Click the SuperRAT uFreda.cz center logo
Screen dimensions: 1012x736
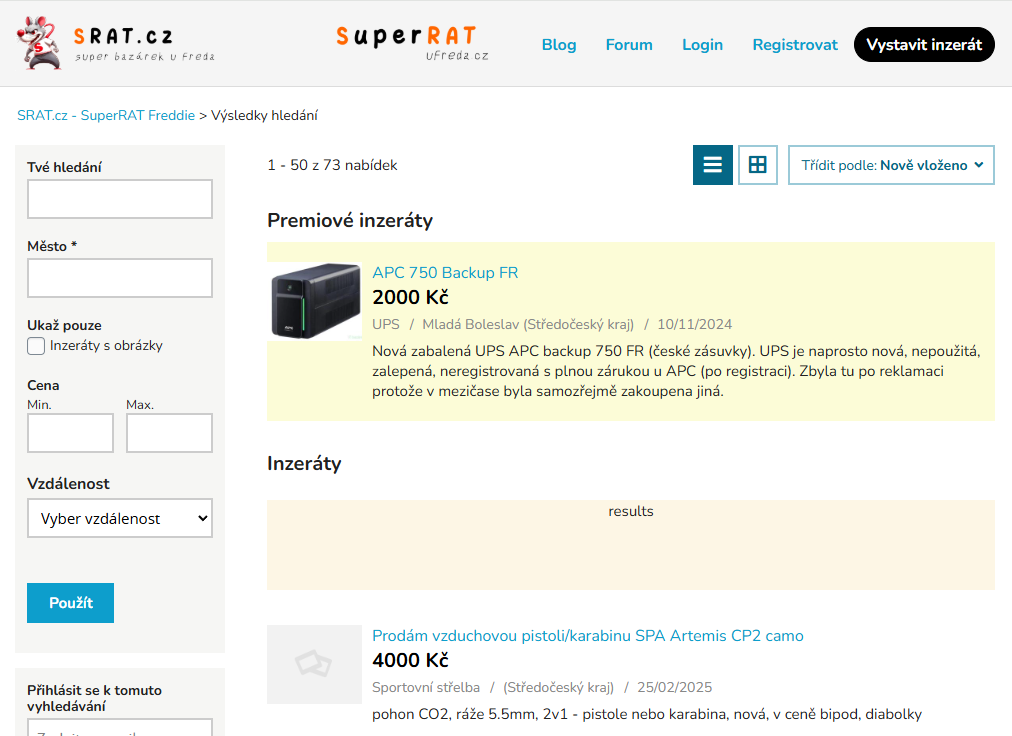[411, 43]
